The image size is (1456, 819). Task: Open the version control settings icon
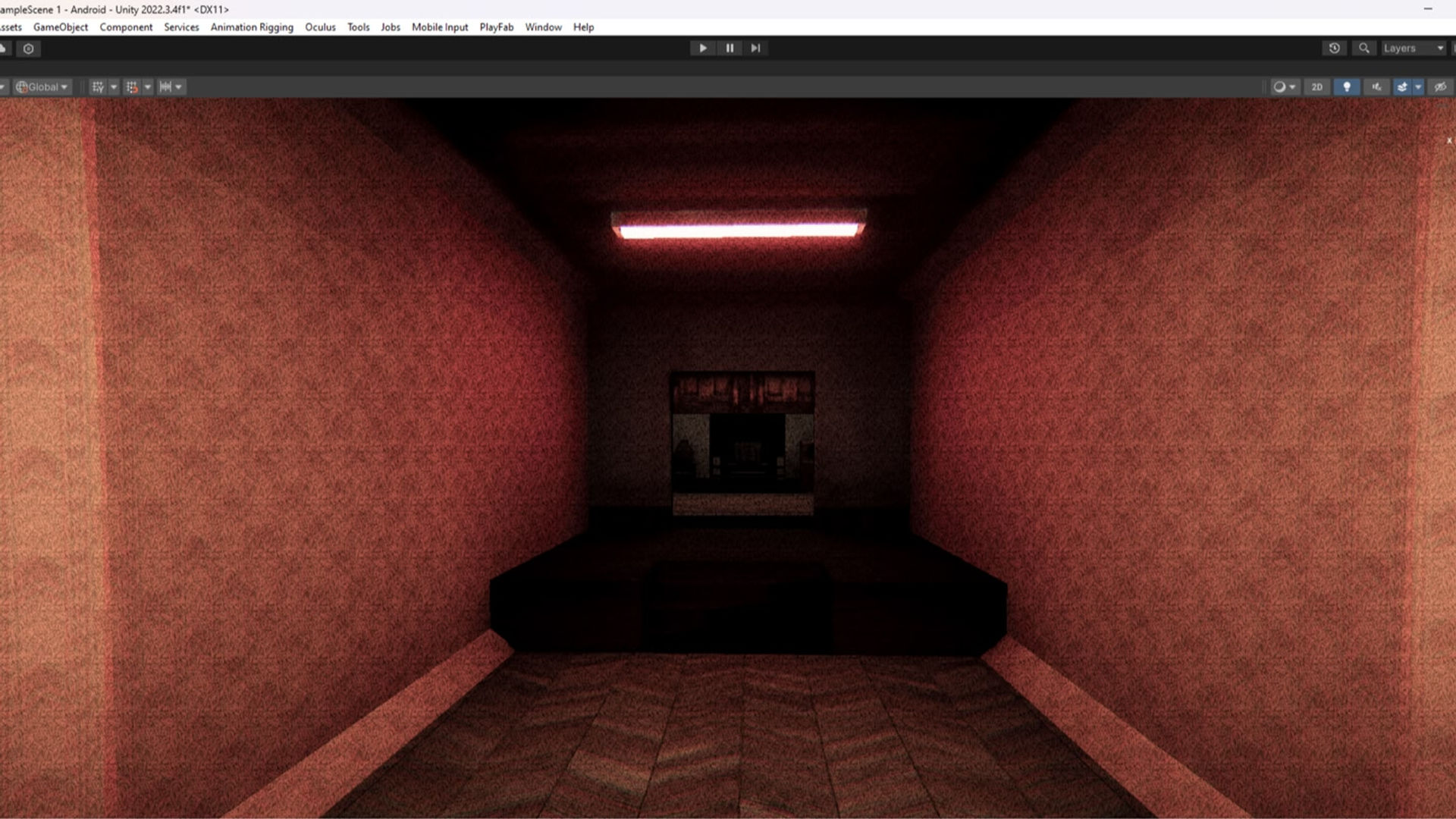(28, 49)
